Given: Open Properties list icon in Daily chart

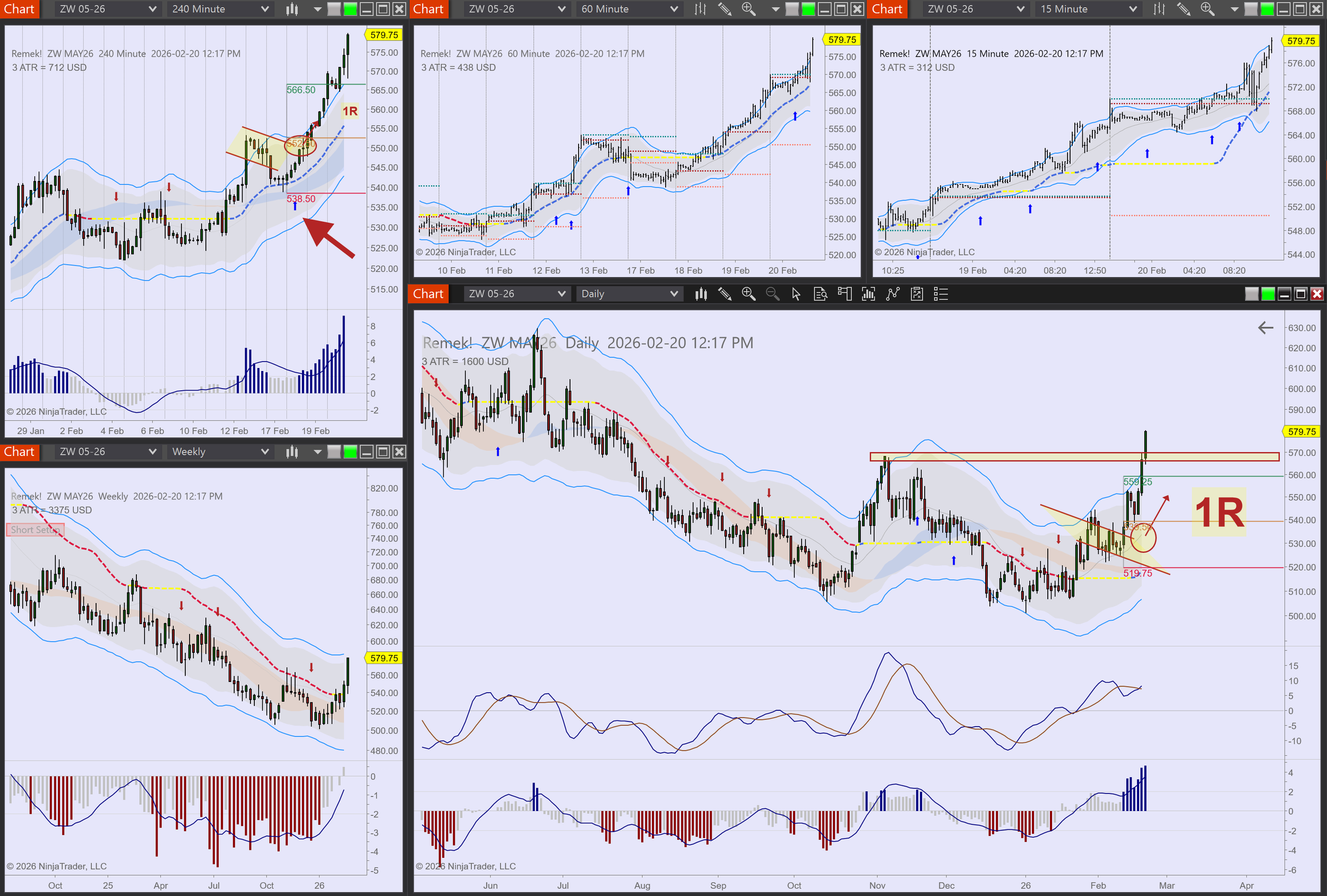Looking at the screenshot, I should (x=941, y=294).
